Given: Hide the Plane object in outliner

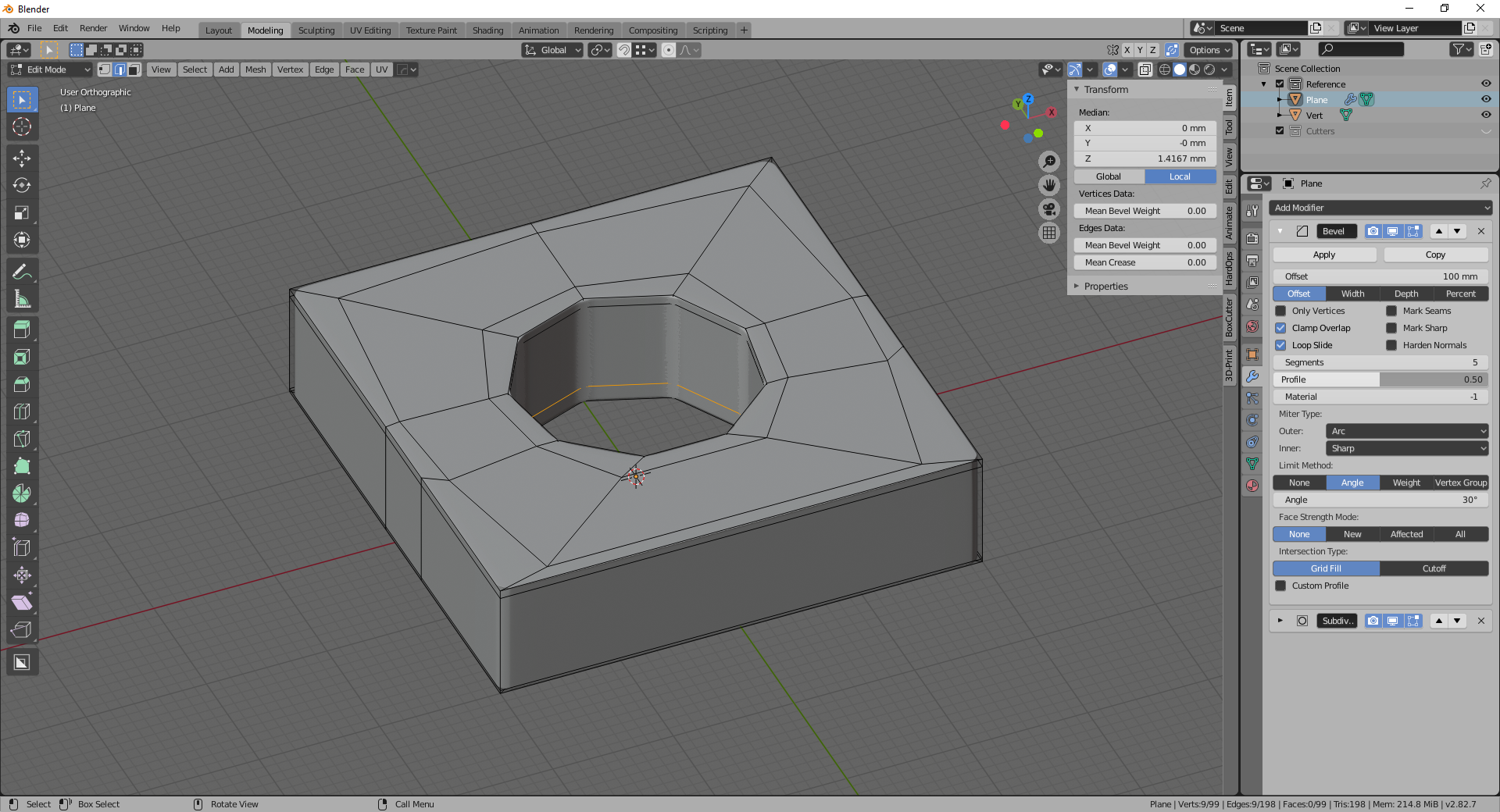Looking at the screenshot, I should pos(1486,99).
